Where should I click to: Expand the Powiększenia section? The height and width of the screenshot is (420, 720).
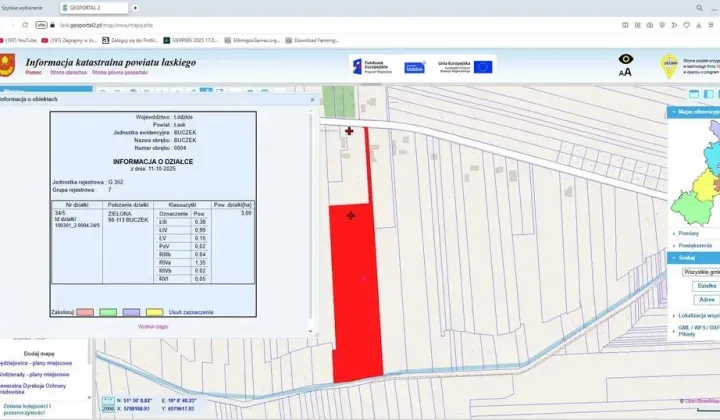point(696,245)
